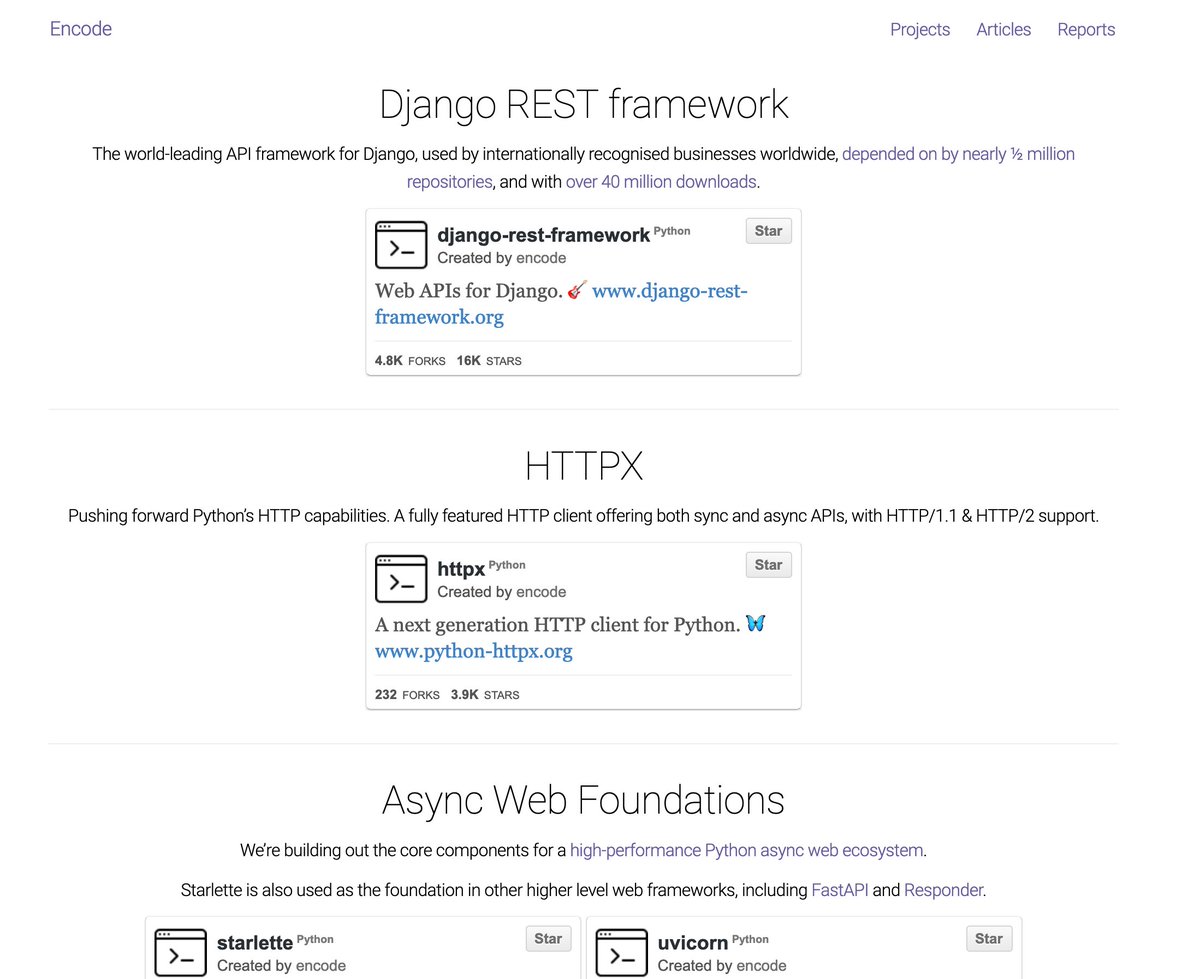The image size is (1200, 979).
Task: Visit www.python-httpx.org link
Action: tap(474, 652)
